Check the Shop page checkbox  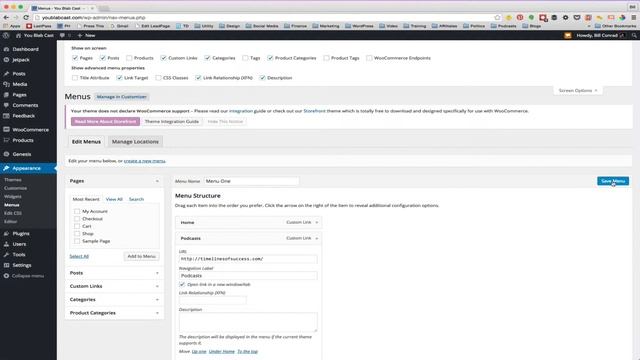77,234
